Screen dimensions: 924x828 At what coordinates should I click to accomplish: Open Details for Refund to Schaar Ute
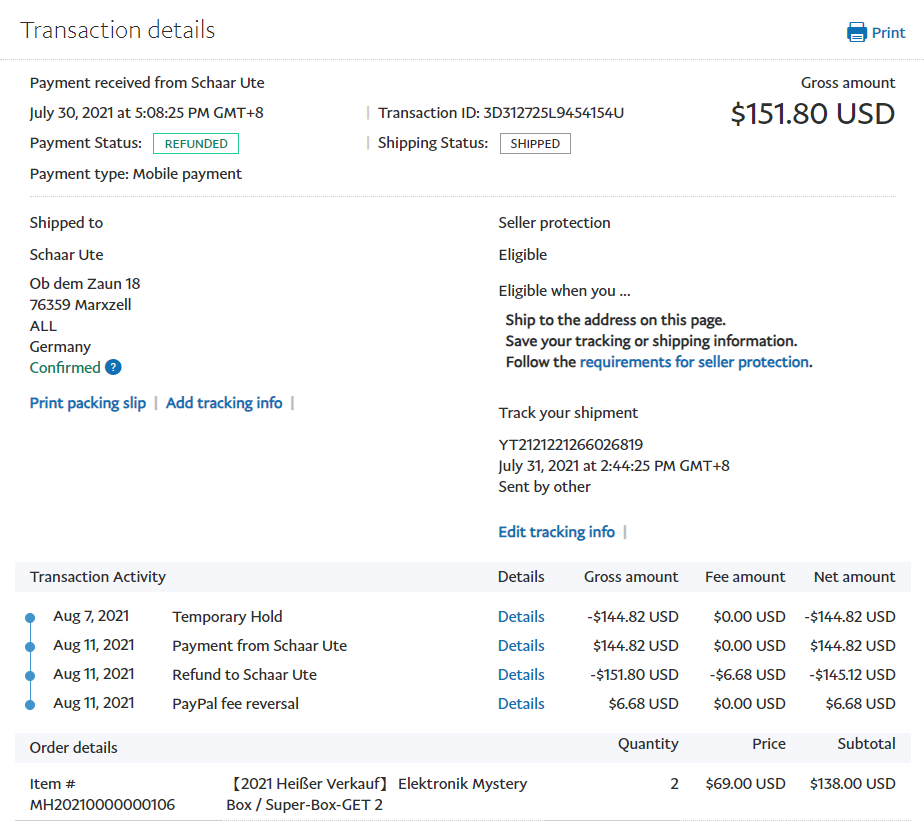pyautogui.click(x=521, y=675)
